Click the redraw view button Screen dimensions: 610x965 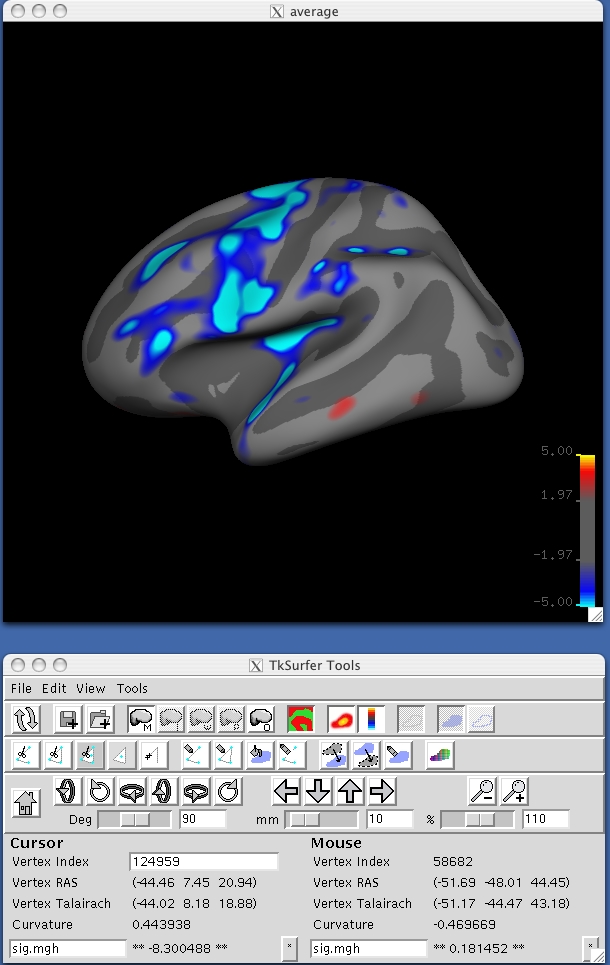[27, 719]
